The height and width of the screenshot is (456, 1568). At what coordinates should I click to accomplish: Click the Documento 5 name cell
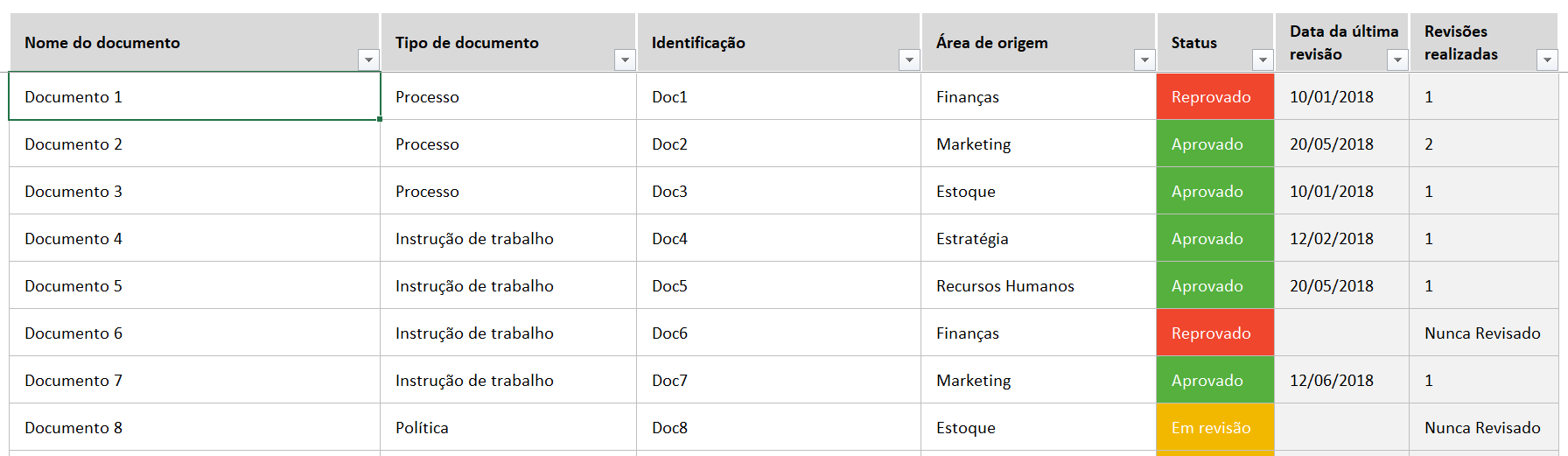pos(194,285)
